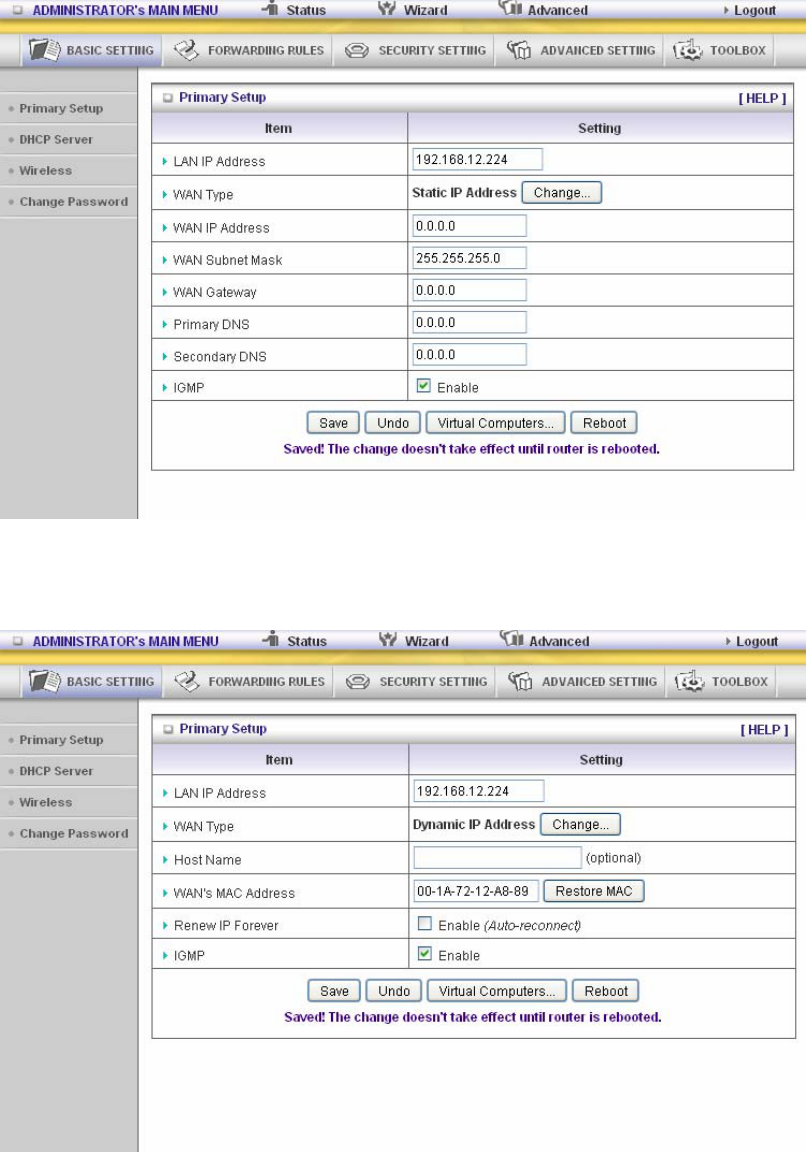Focus the WAN Subnet Mask field
Image resolution: width=806 pixels, height=1152 pixels.
coord(469,258)
